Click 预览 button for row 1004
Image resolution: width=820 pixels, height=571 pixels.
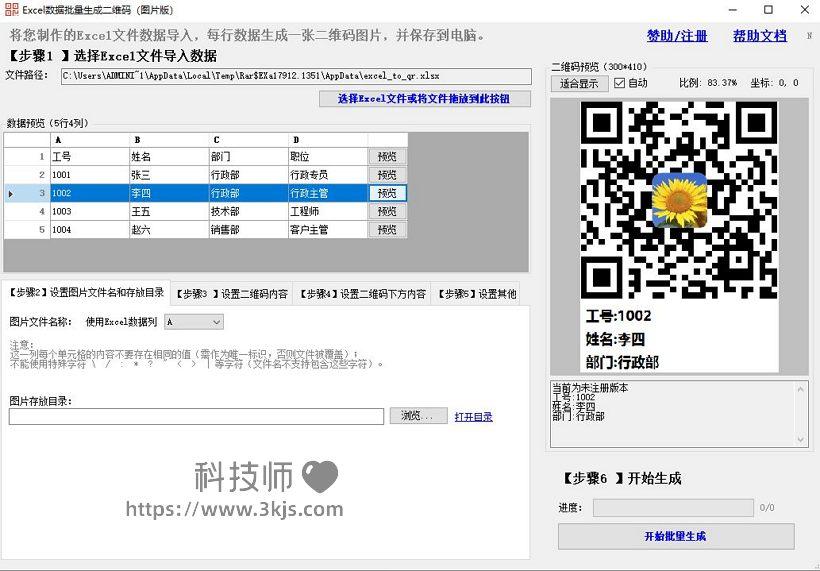(387, 230)
